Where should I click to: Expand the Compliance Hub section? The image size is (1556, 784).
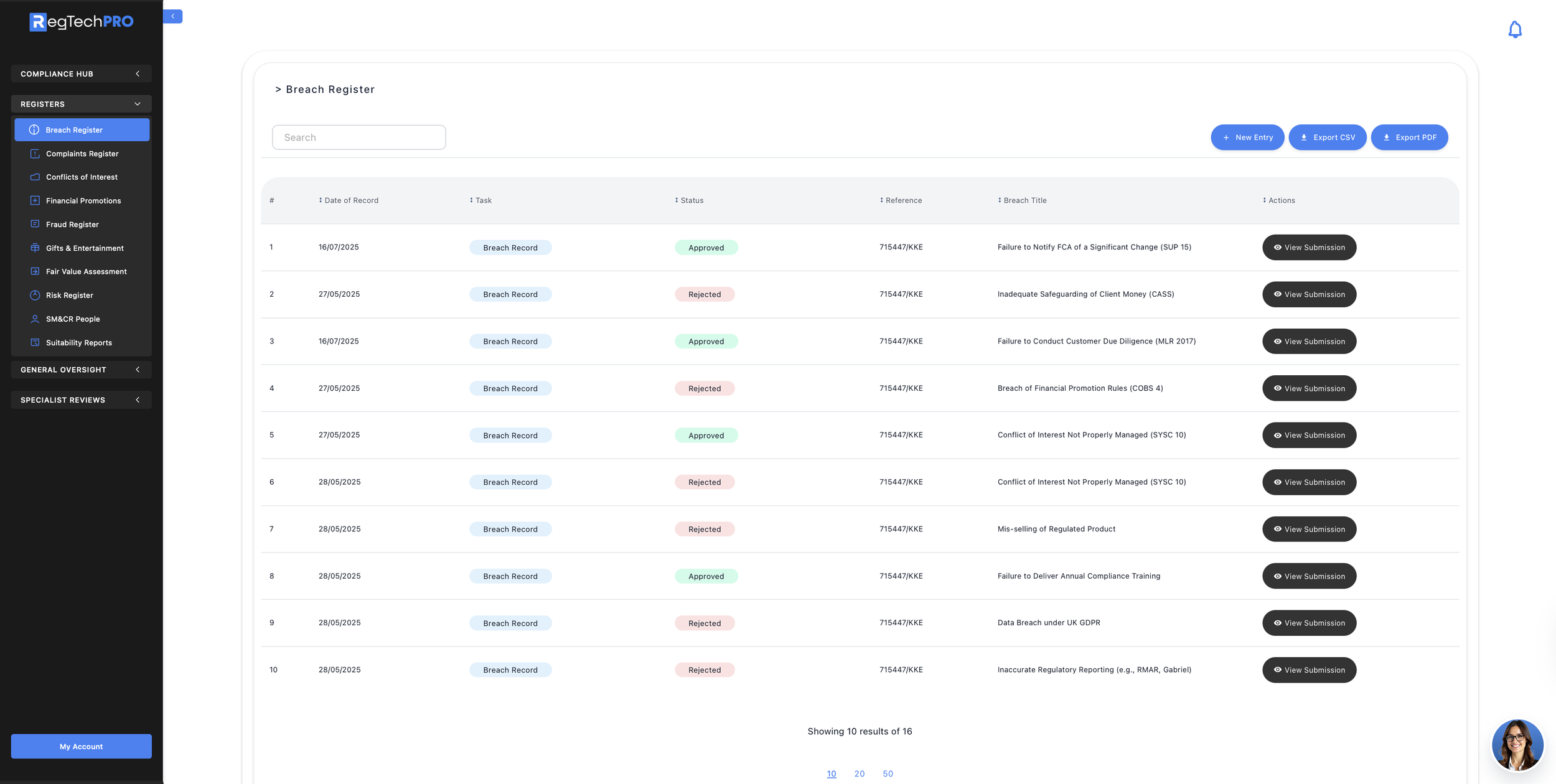(81, 73)
